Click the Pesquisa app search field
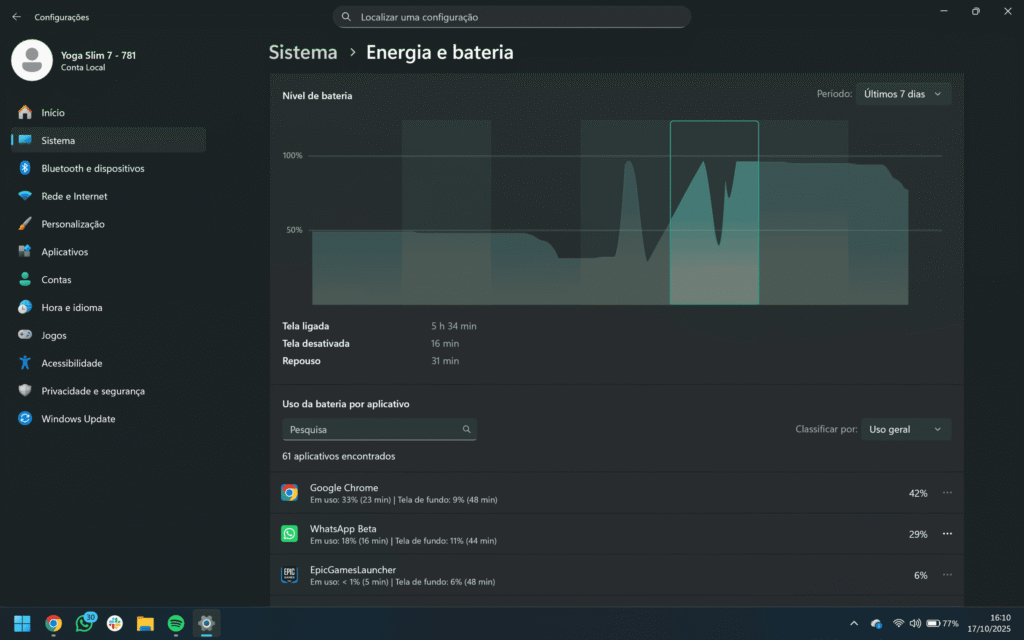Screen dimensions: 1024x640 click(379, 429)
